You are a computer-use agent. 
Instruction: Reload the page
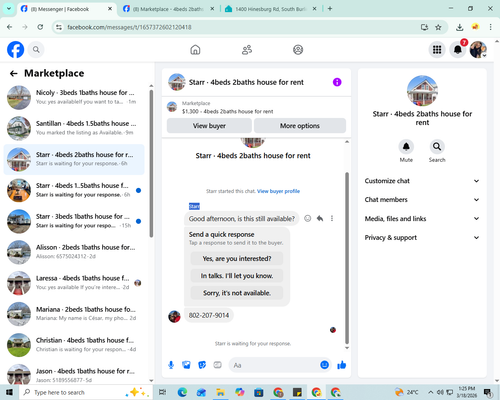(x=40, y=27)
